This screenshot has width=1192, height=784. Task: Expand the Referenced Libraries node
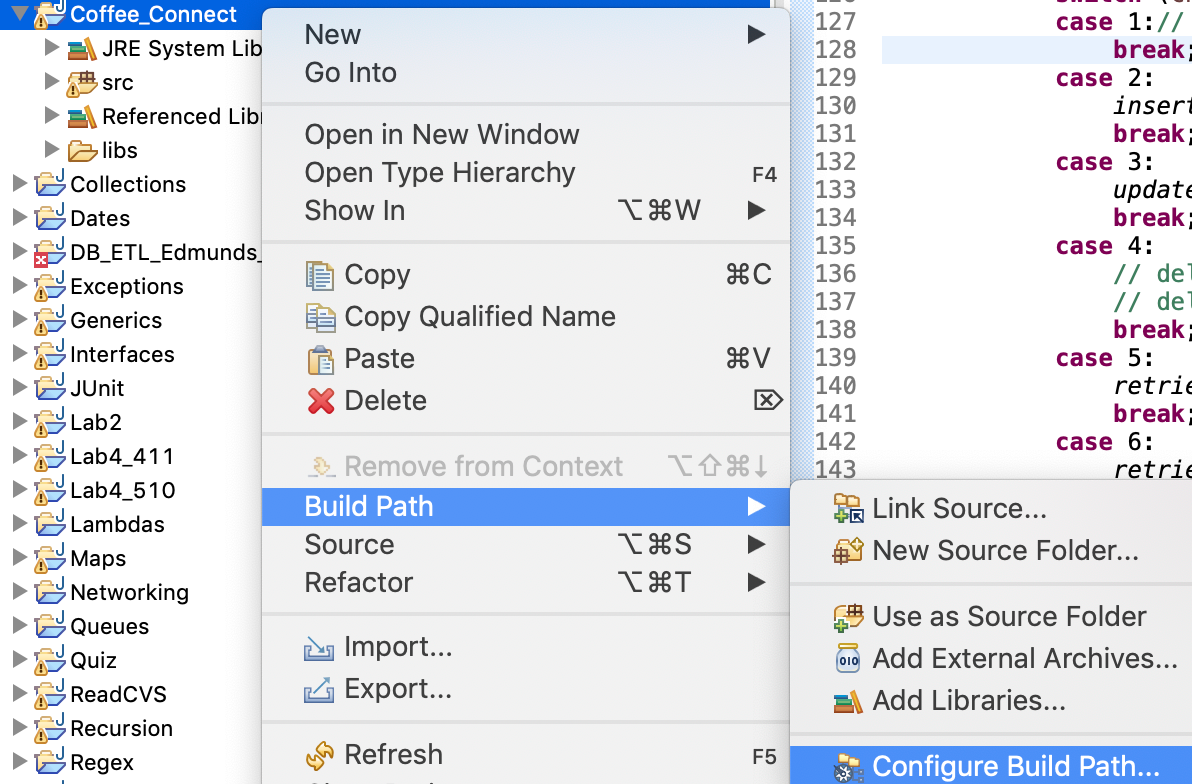tap(53, 116)
